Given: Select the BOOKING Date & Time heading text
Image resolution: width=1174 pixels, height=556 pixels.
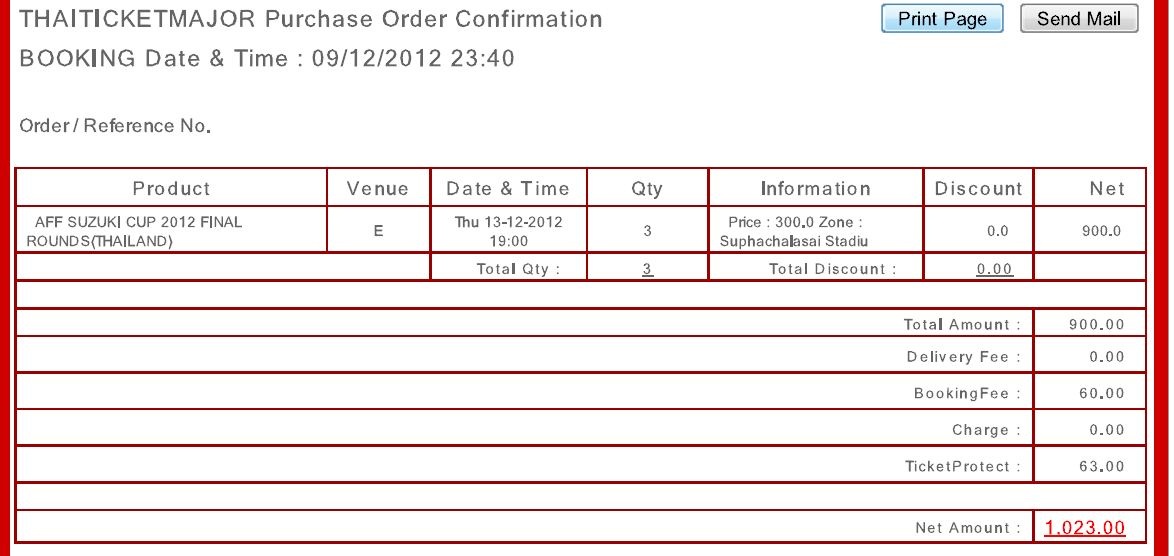Looking at the screenshot, I should [x=267, y=58].
